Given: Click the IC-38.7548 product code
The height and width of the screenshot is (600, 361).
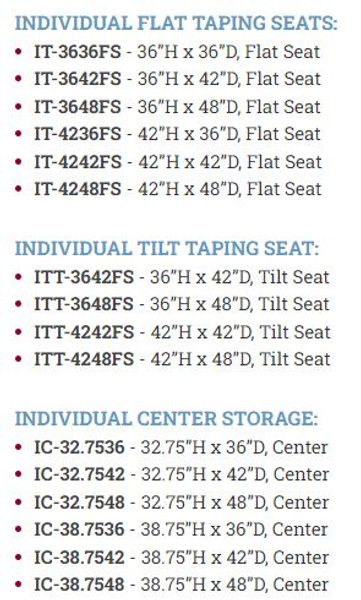Looking at the screenshot, I should (x=80, y=585).
